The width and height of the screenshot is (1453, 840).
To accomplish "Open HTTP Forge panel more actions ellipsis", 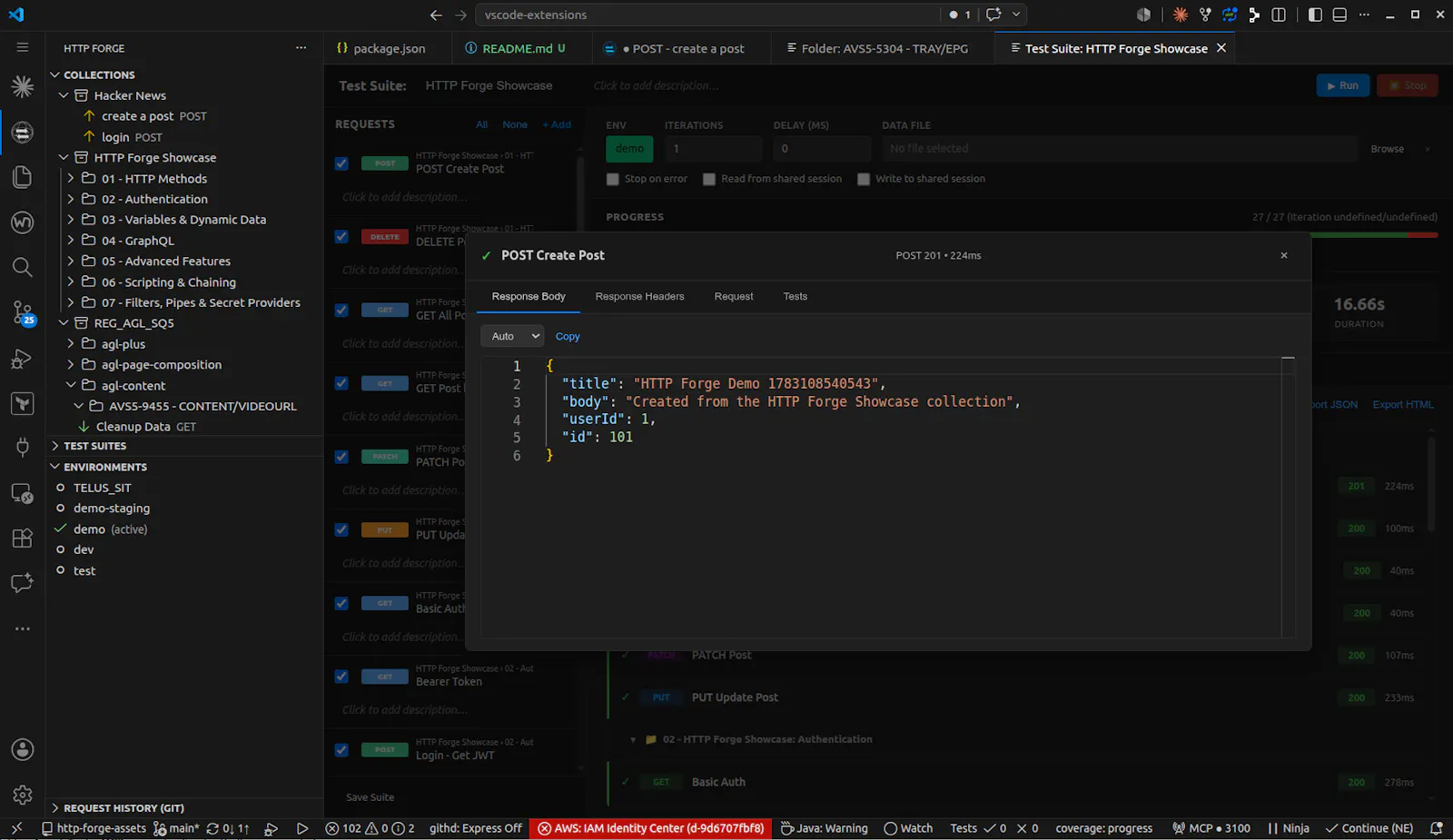I will 301,48.
